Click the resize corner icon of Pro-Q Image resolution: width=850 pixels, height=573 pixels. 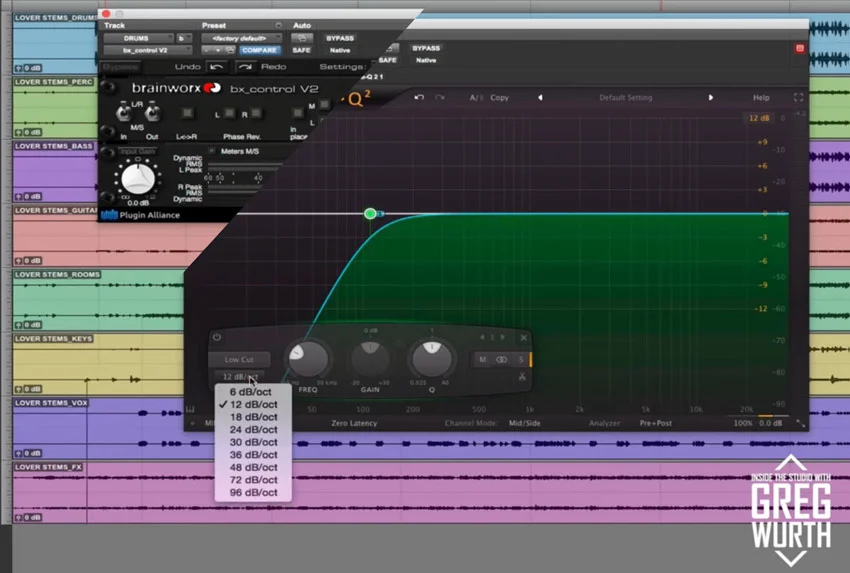tap(801, 423)
